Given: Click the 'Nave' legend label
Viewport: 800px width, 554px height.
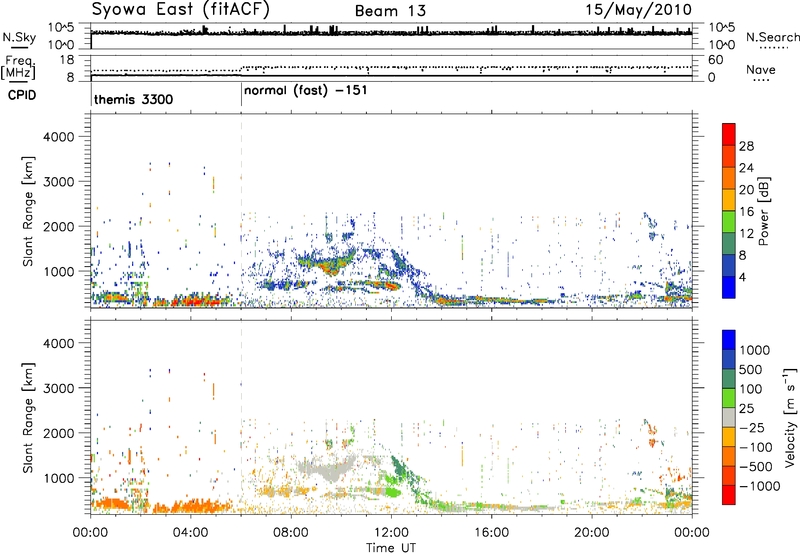Looking at the screenshot, I should tap(761, 69).
